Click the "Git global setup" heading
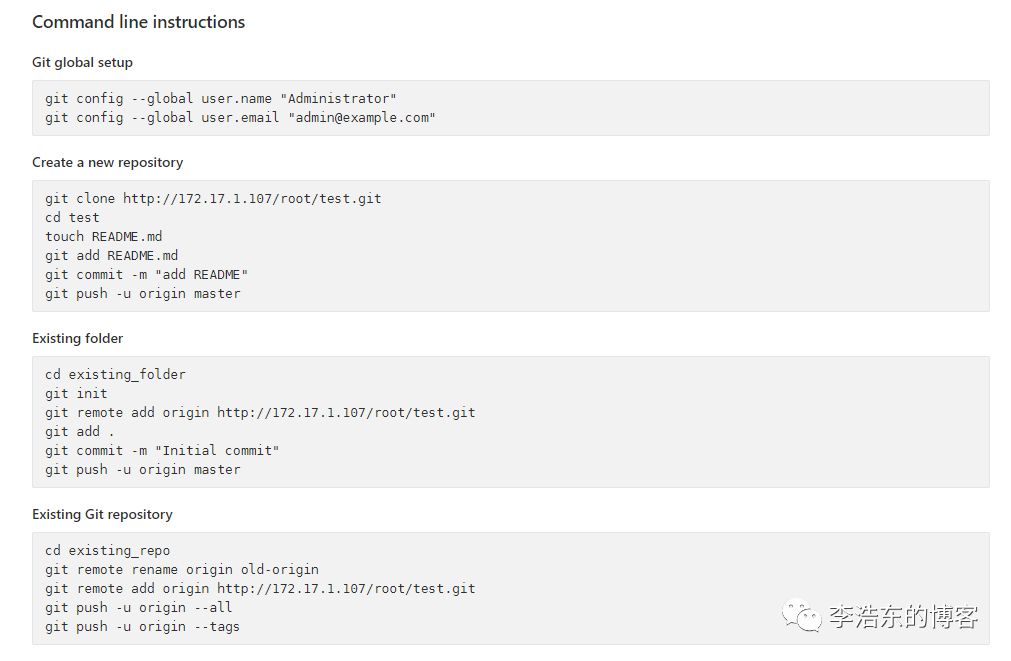The height and width of the screenshot is (661, 1011). pos(82,62)
